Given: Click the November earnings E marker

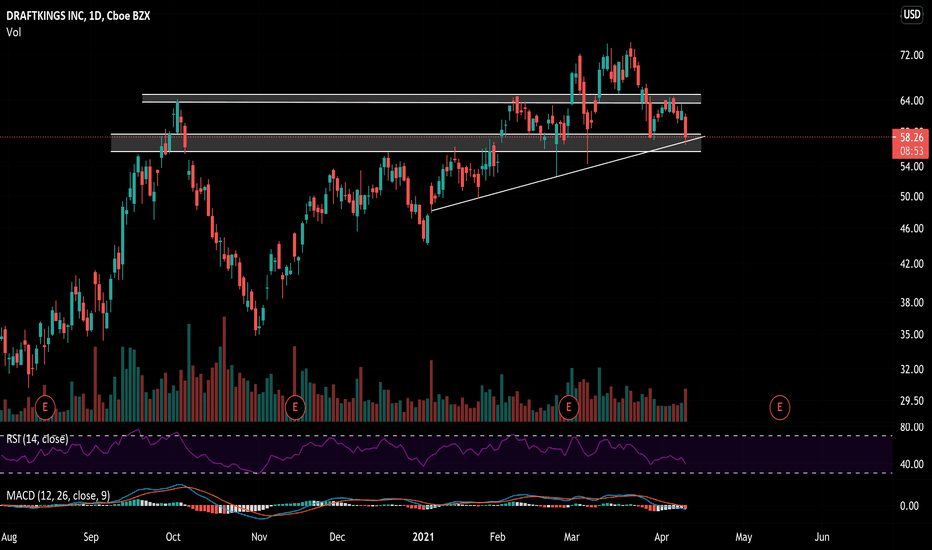Looking at the screenshot, I should point(295,407).
